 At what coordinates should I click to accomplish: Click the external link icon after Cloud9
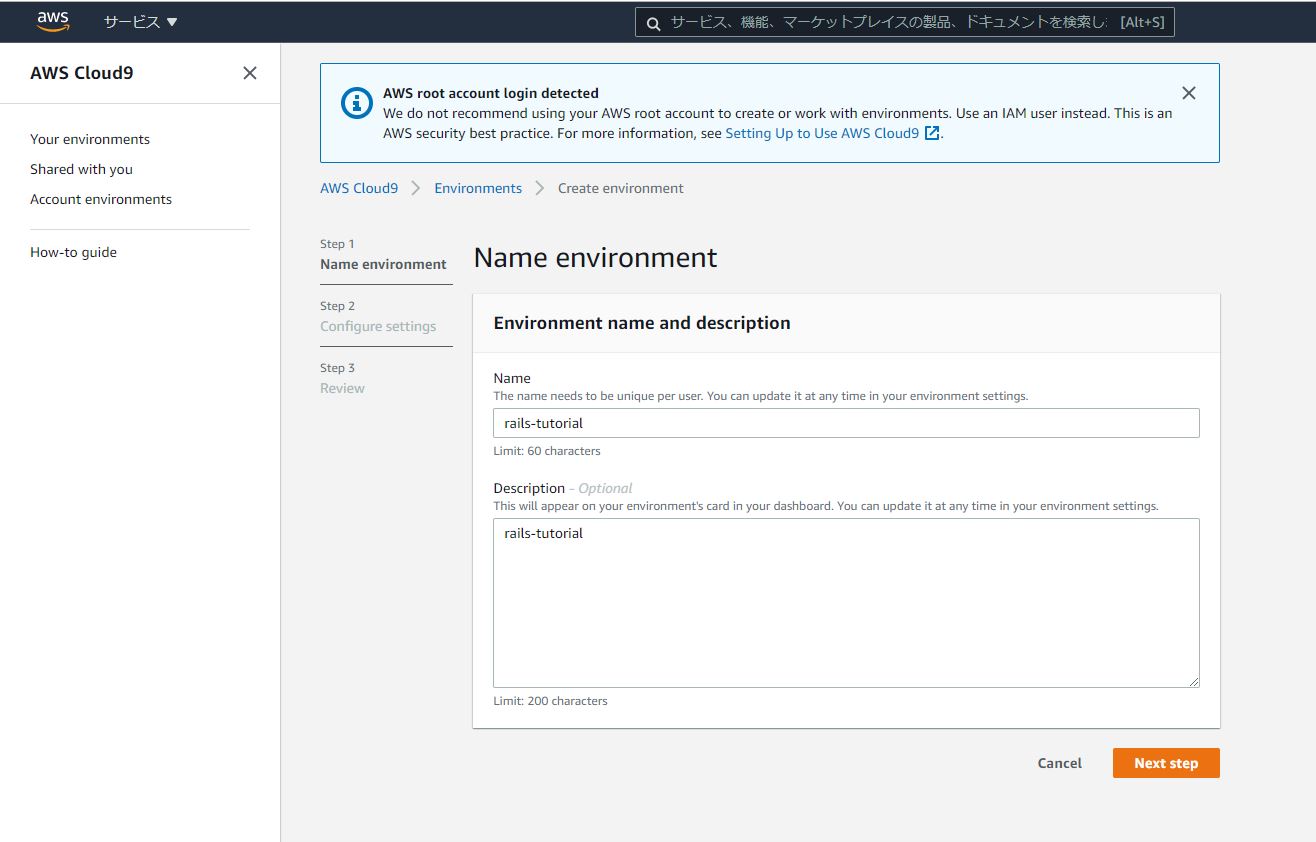coord(932,133)
